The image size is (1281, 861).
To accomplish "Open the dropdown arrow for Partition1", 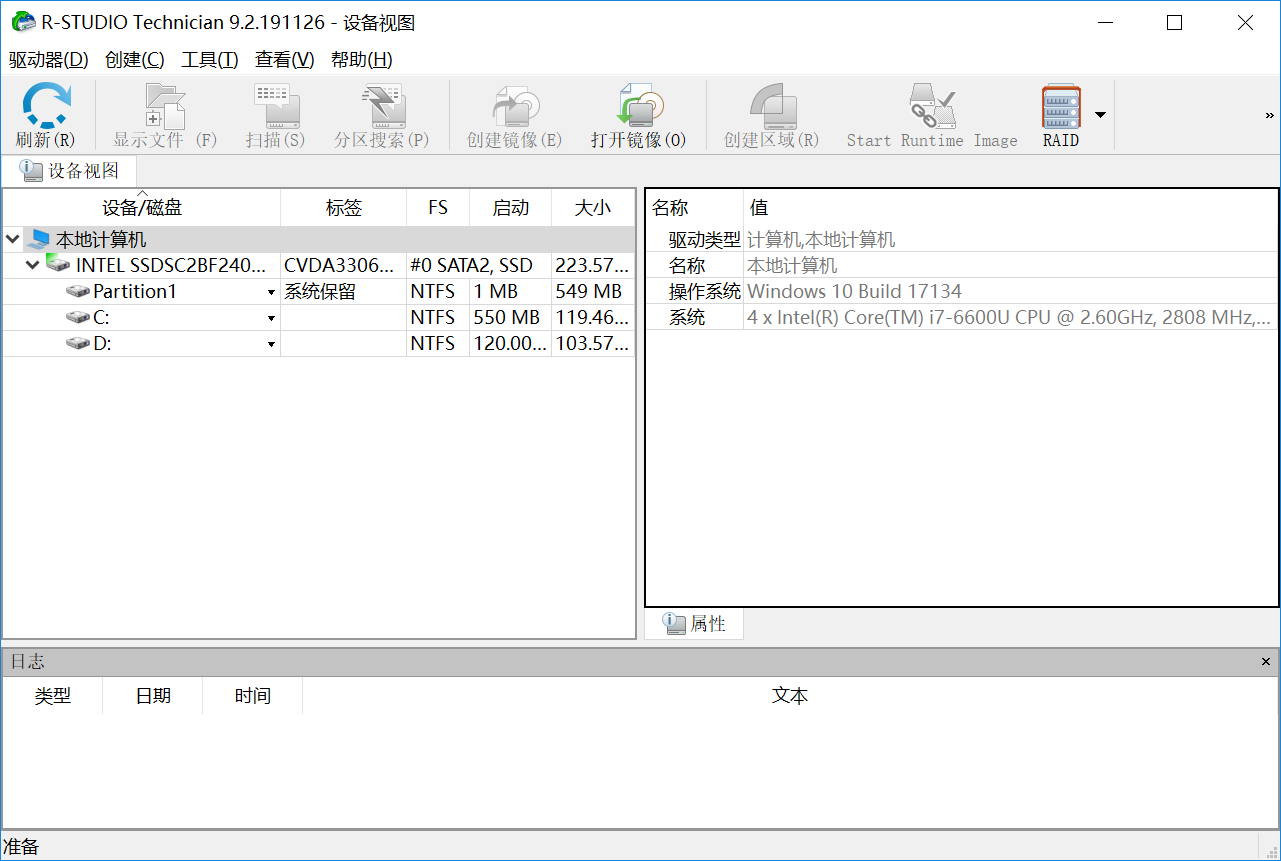I will pos(271,292).
